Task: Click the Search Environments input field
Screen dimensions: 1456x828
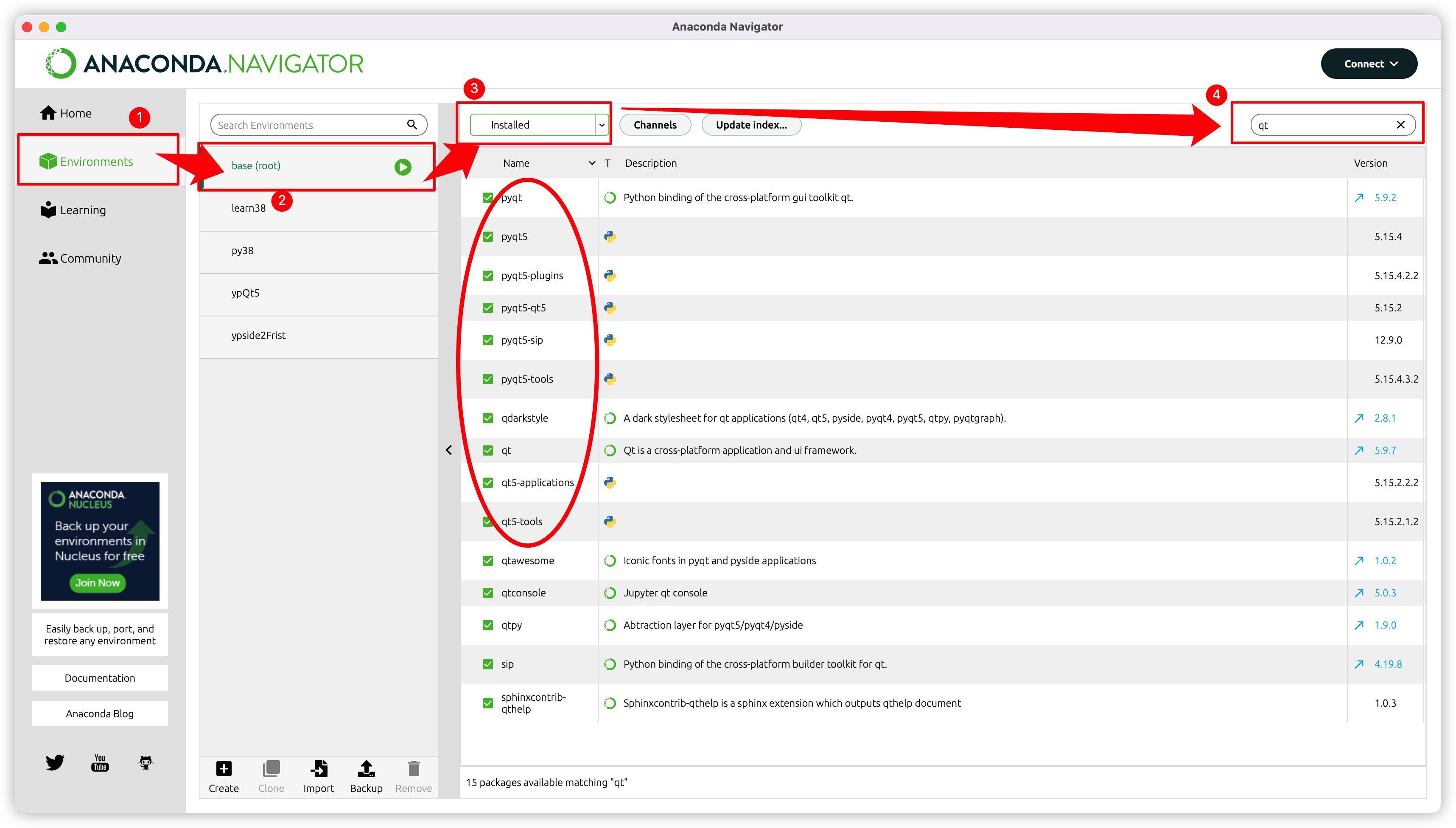Action: click(x=310, y=125)
